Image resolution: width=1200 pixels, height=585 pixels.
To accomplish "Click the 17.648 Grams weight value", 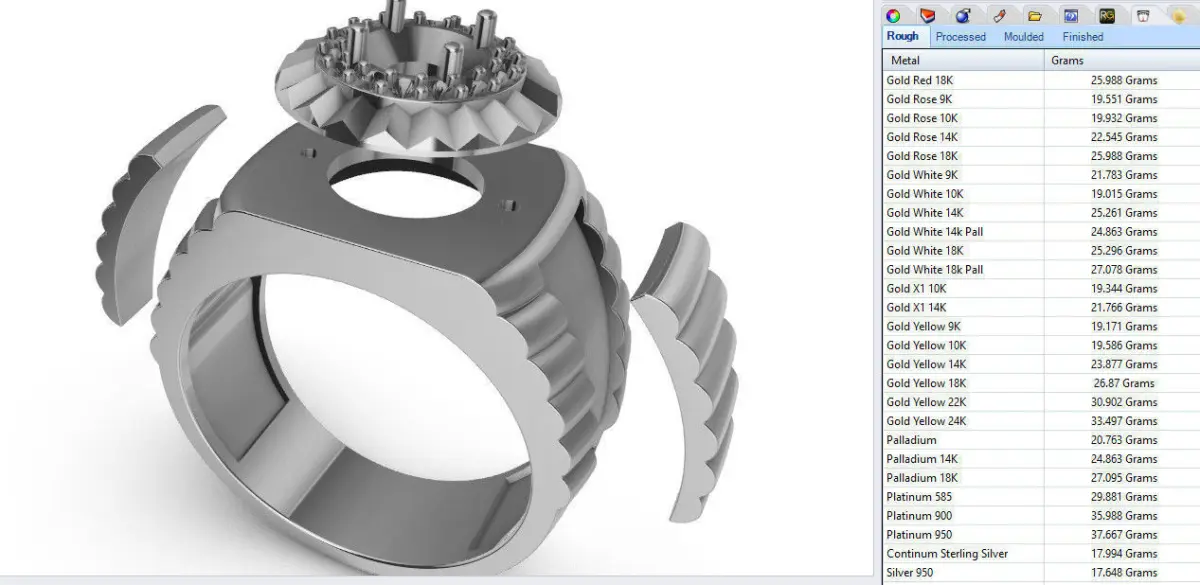I will click(x=1124, y=574).
